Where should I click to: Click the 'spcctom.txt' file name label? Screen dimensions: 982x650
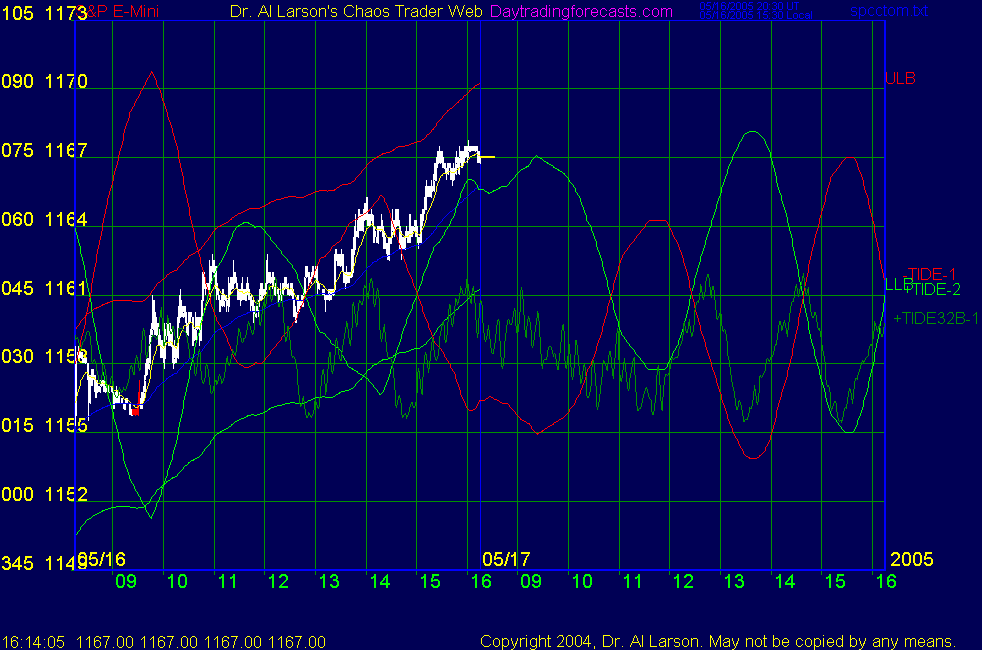point(889,11)
